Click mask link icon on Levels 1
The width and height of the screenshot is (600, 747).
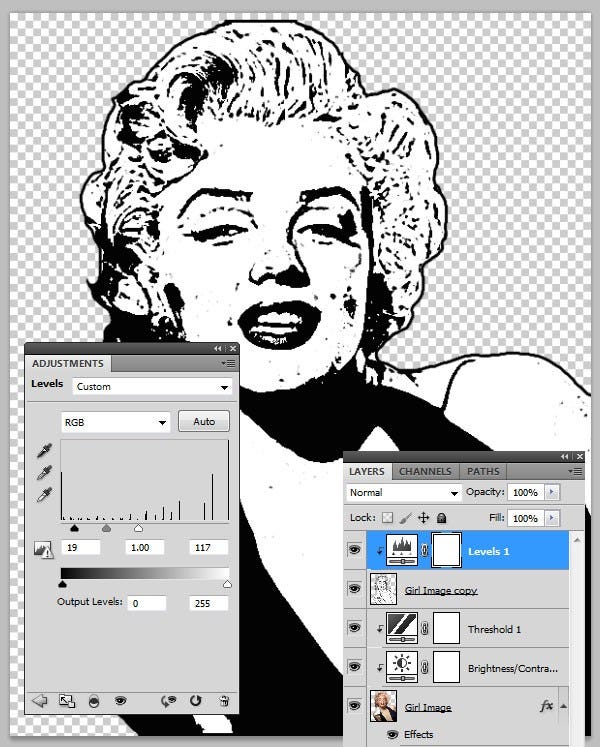click(x=425, y=551)
